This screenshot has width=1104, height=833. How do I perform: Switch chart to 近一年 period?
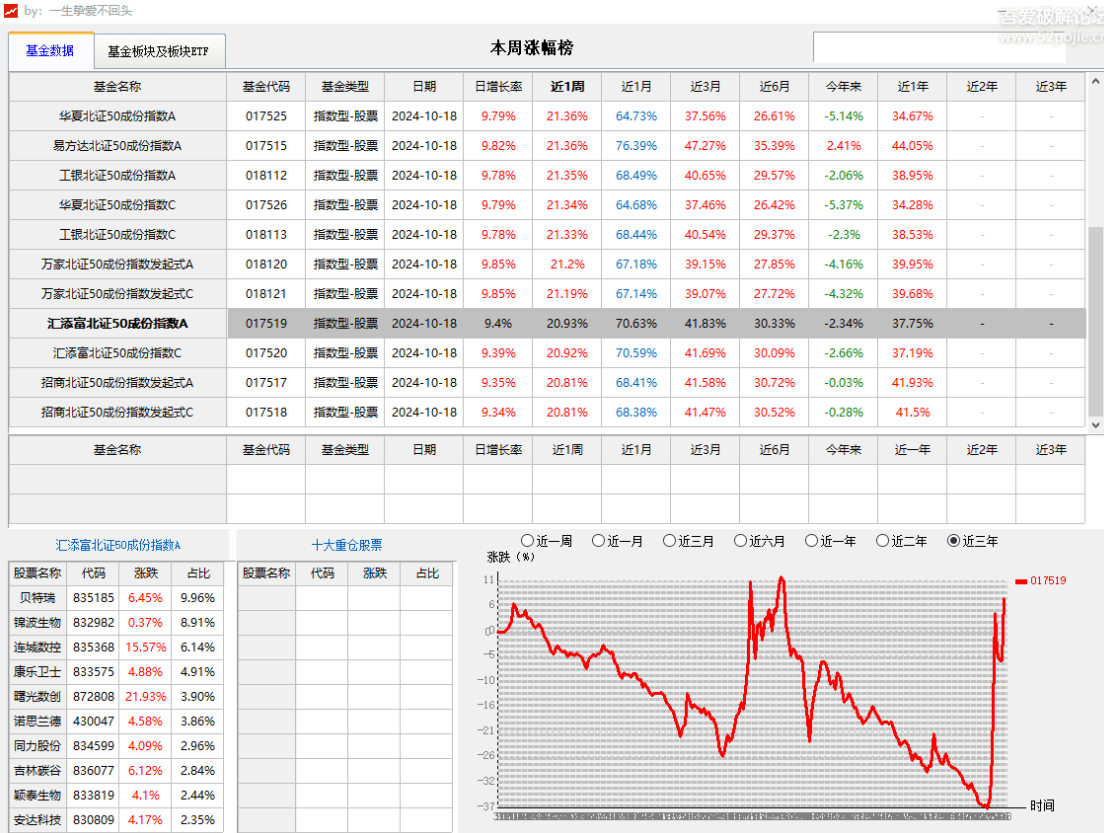812,541
